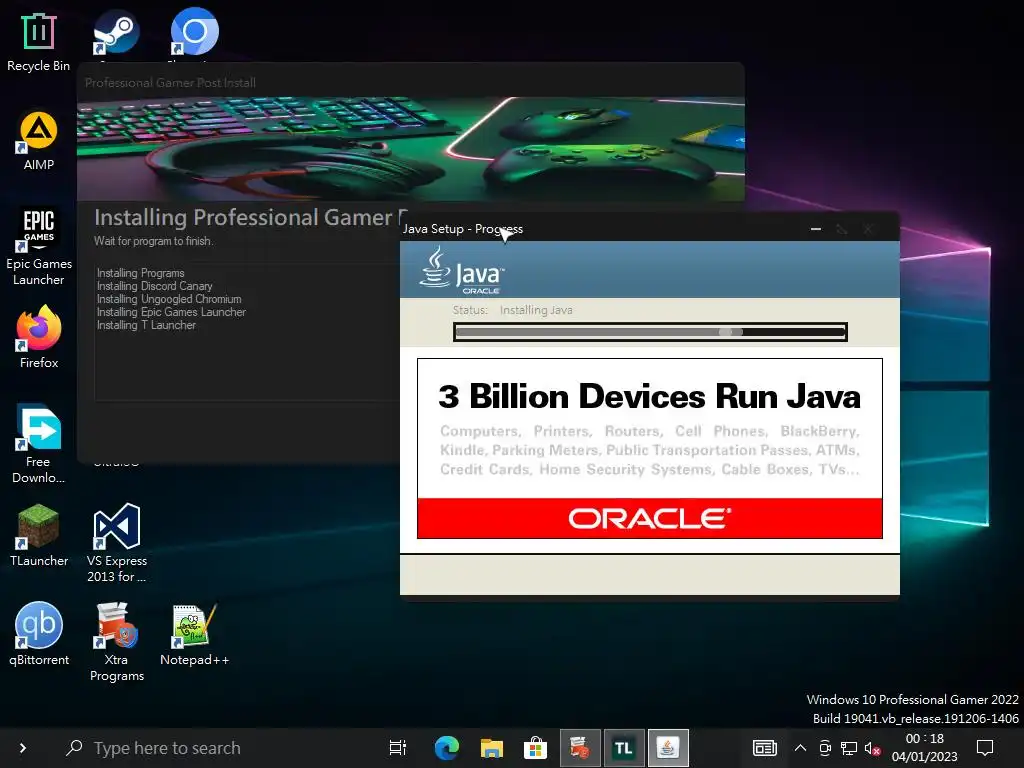Launch AIMP from the desktop
Viewport: 1024px width, 768px height.
click(39, 140)
